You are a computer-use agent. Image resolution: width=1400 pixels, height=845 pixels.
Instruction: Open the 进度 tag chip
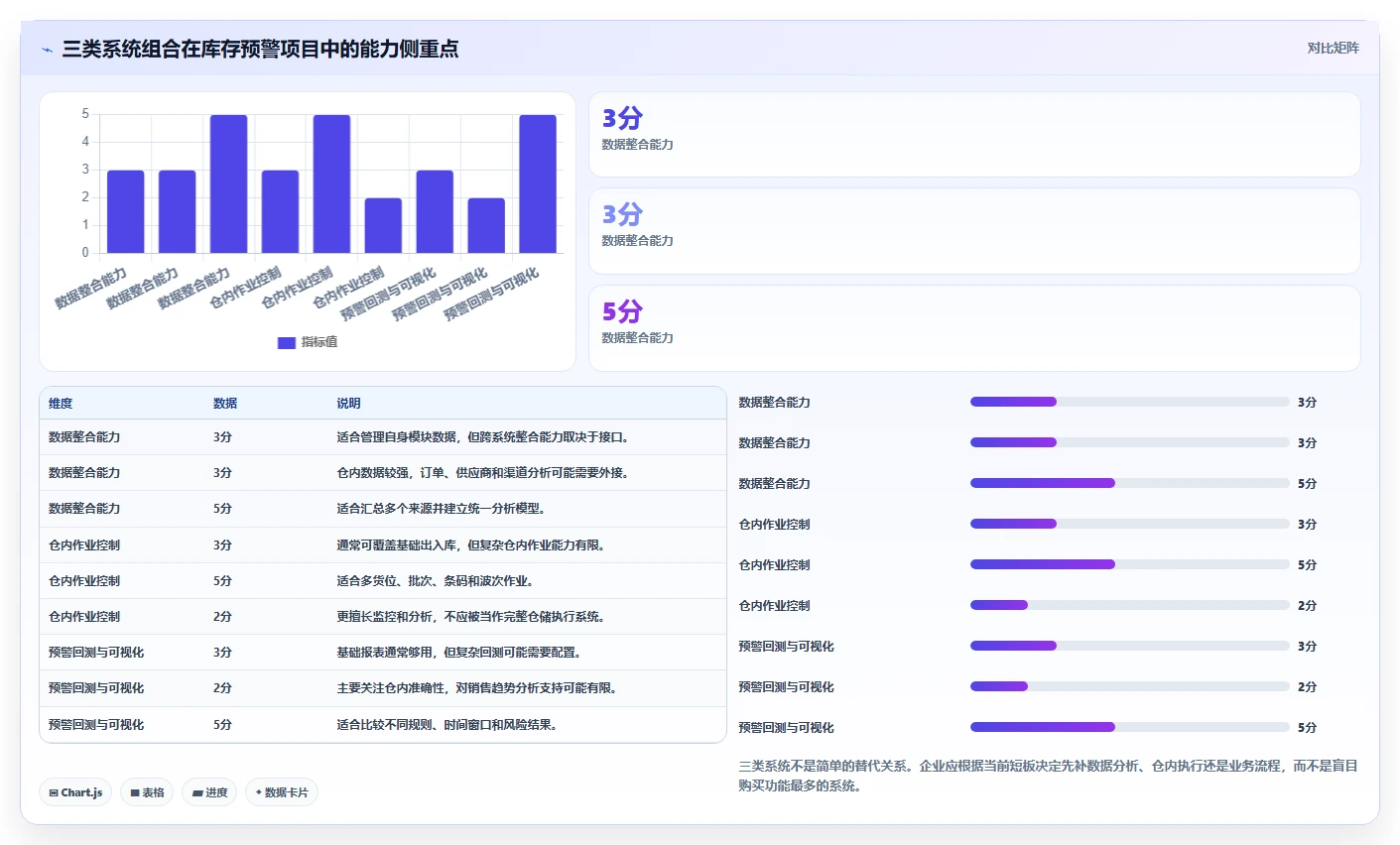(x=209, y=792)
